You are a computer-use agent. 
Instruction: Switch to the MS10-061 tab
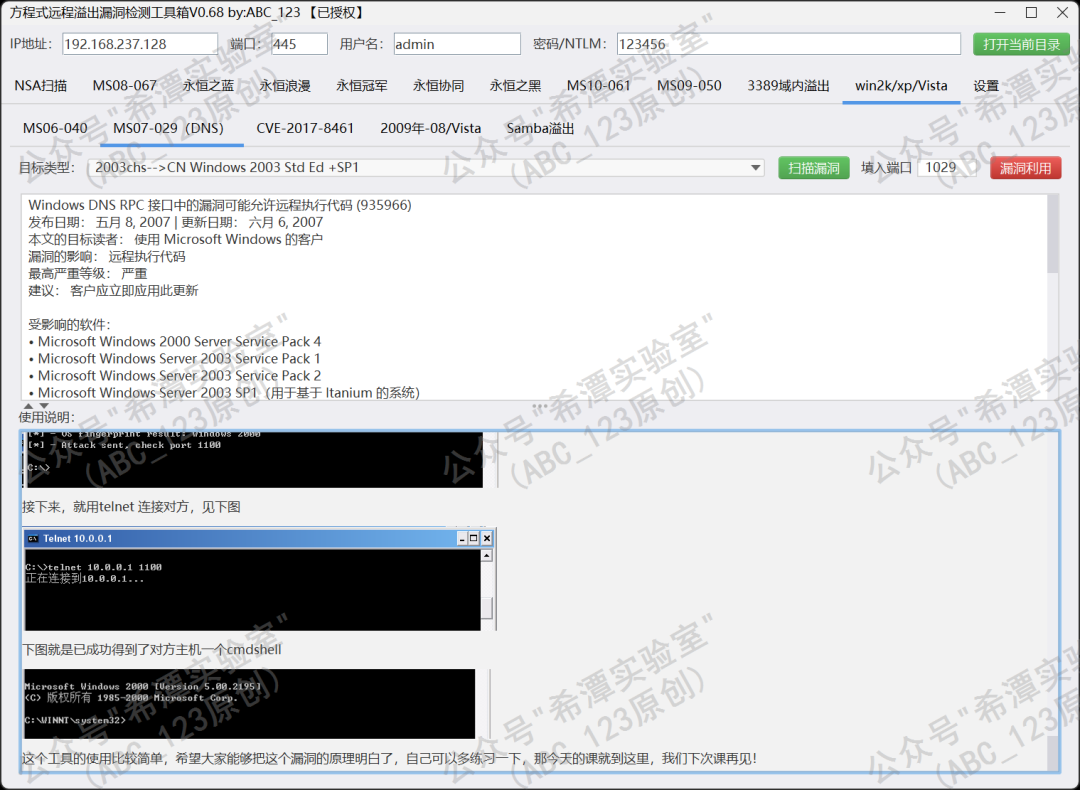tap(599, 86)
